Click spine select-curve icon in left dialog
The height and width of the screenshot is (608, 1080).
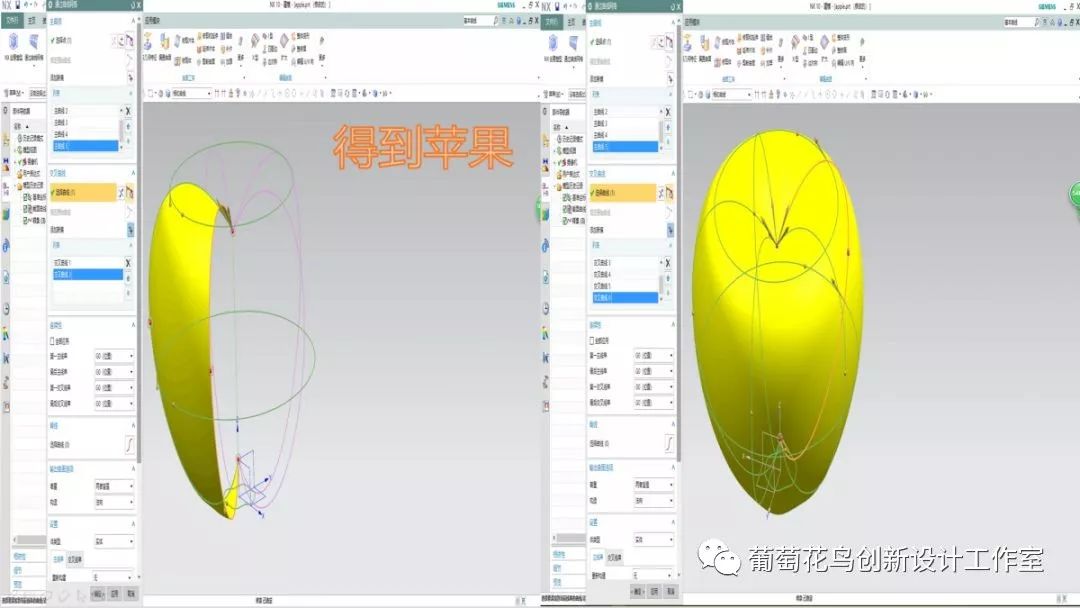[x=129, y=445]
